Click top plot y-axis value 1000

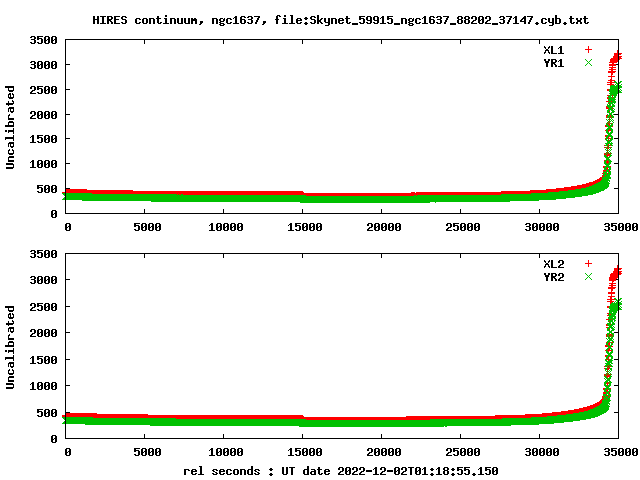pyautogui.click(x=43, y=164)
